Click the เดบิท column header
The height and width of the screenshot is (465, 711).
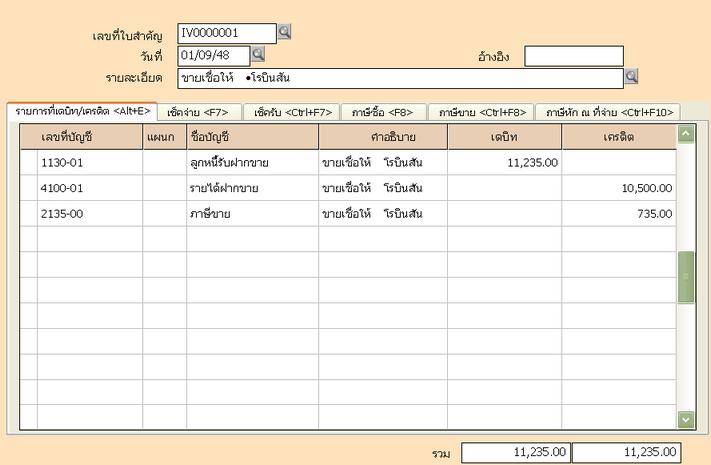(504, 136)
